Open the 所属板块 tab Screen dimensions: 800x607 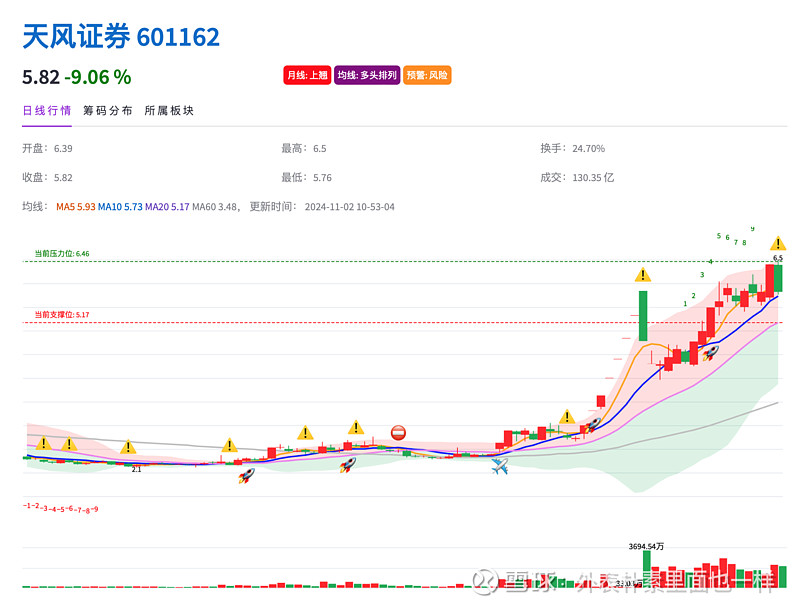tap(169, 111)
